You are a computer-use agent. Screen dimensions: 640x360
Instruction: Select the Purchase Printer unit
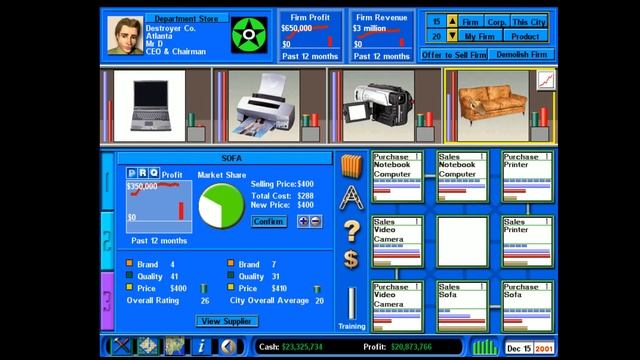pos(527,176)
